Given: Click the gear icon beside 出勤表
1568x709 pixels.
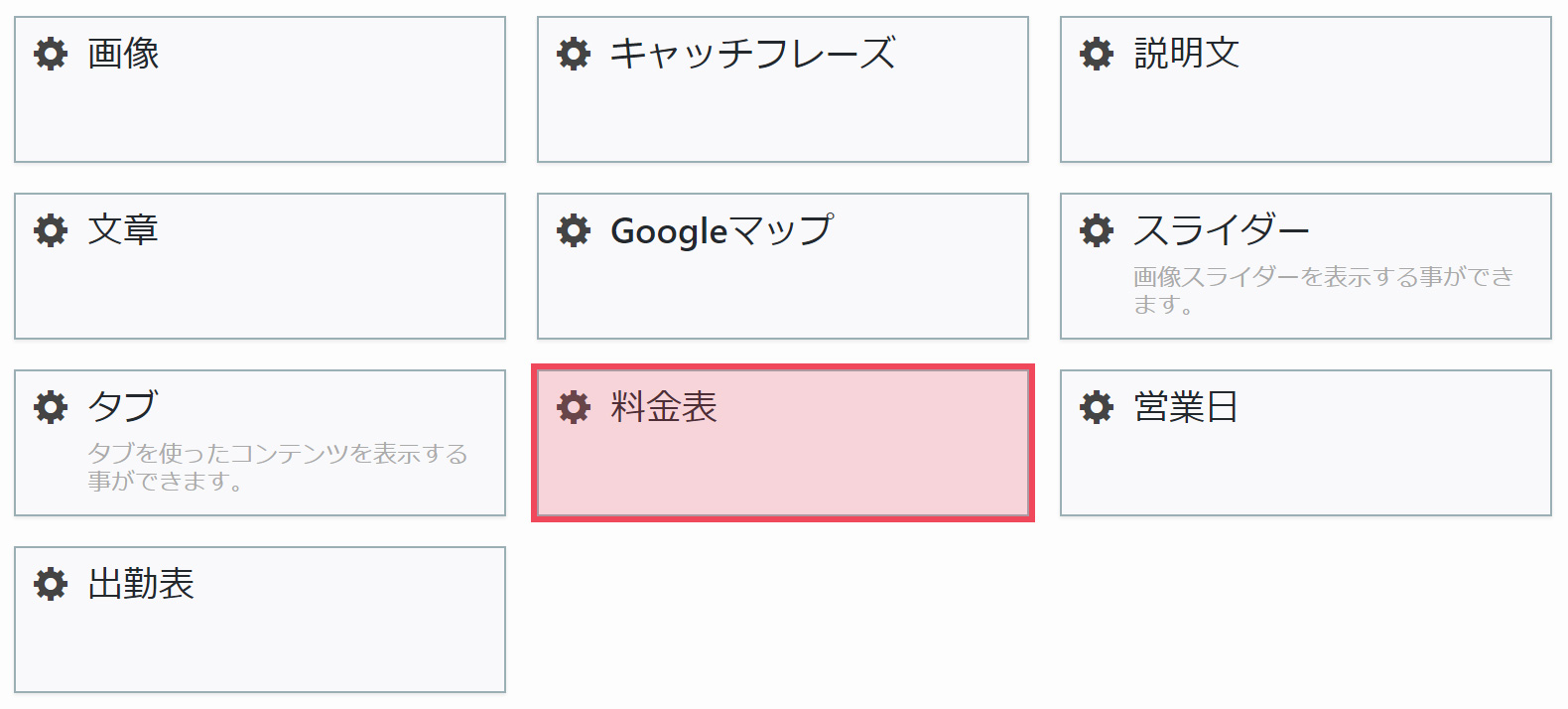Looking at the screenshot, I should tap(51, 584).
